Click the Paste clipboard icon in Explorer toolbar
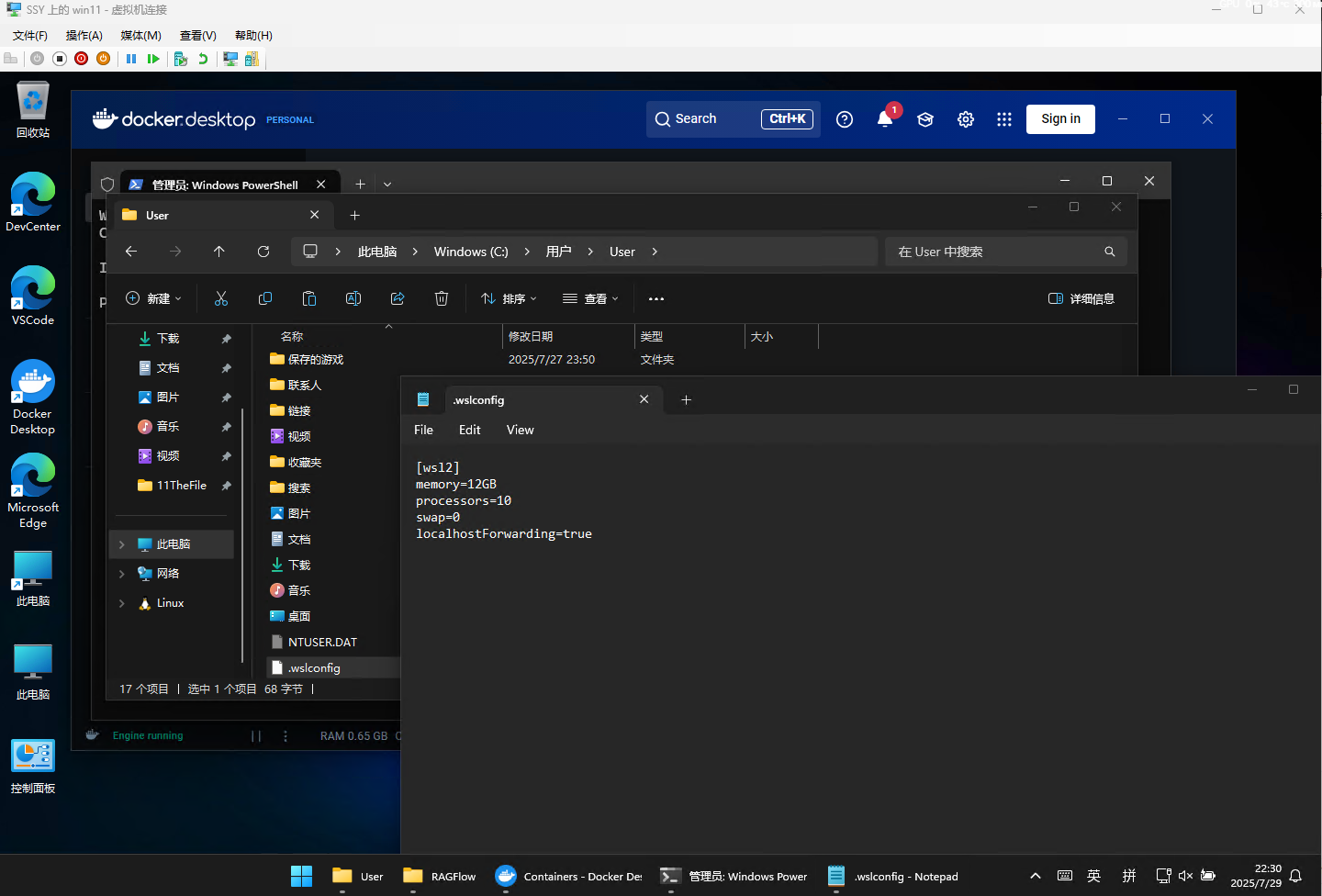Image resolution: width=1322 pixels, height=896 pixels. (x=309, y=298)
